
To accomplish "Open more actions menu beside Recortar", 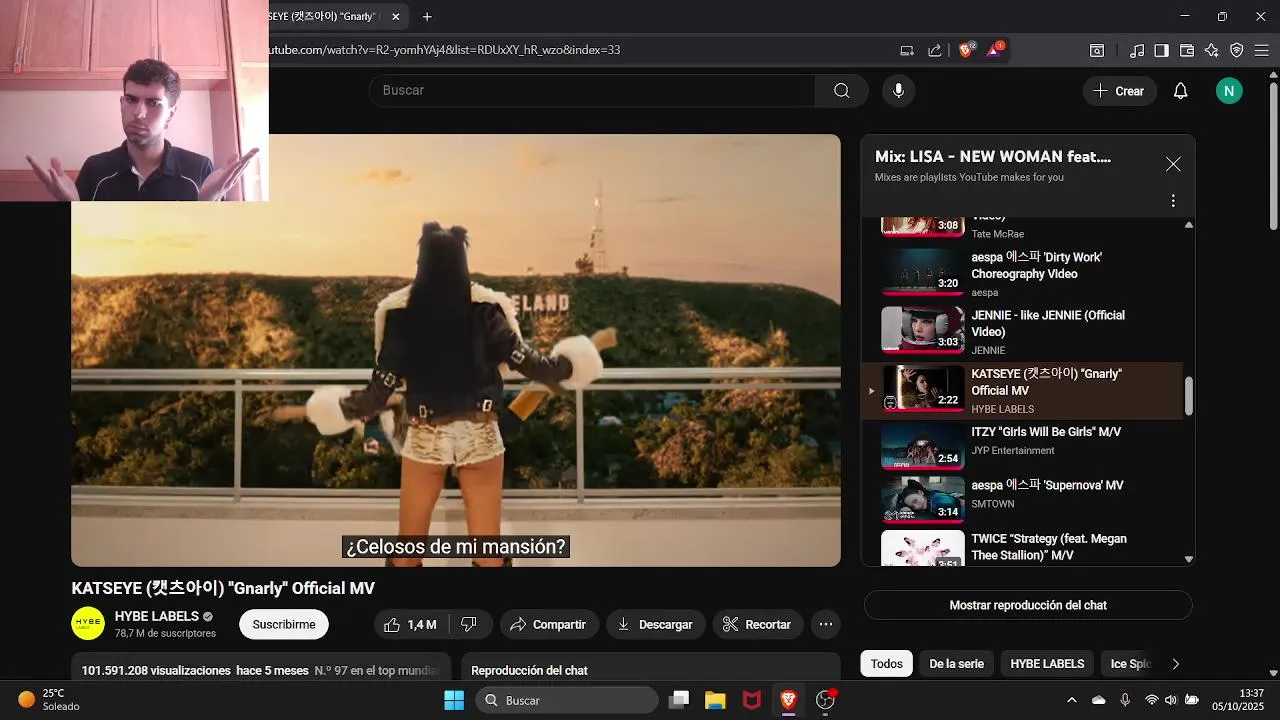I will click(826, 624).
